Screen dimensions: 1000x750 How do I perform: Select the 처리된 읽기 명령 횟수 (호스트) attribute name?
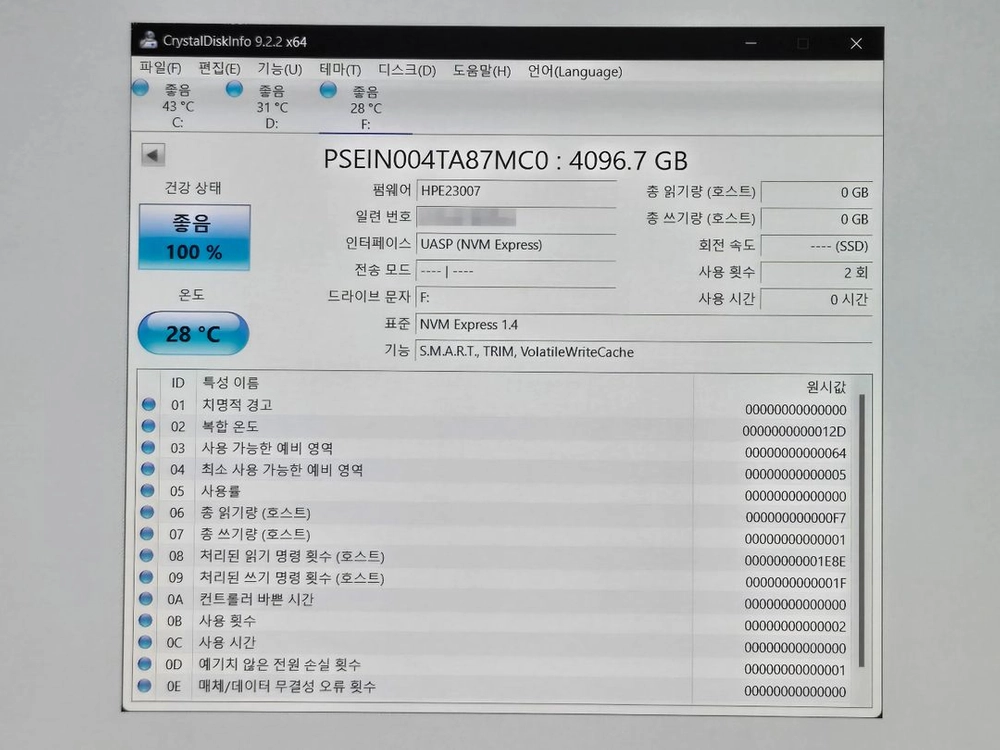pos(292,556)
